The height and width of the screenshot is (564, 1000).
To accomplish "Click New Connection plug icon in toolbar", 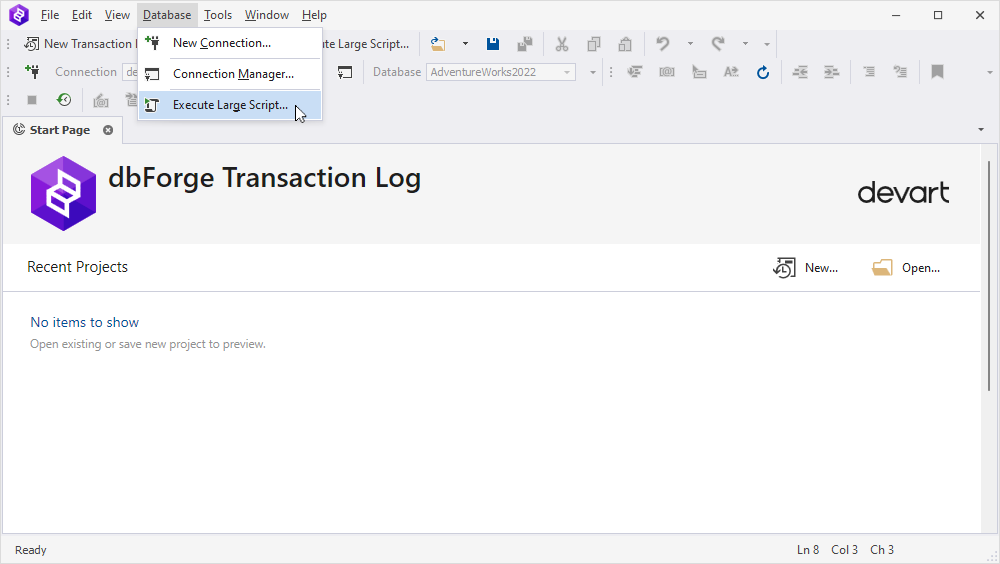I will click(32, 71).
